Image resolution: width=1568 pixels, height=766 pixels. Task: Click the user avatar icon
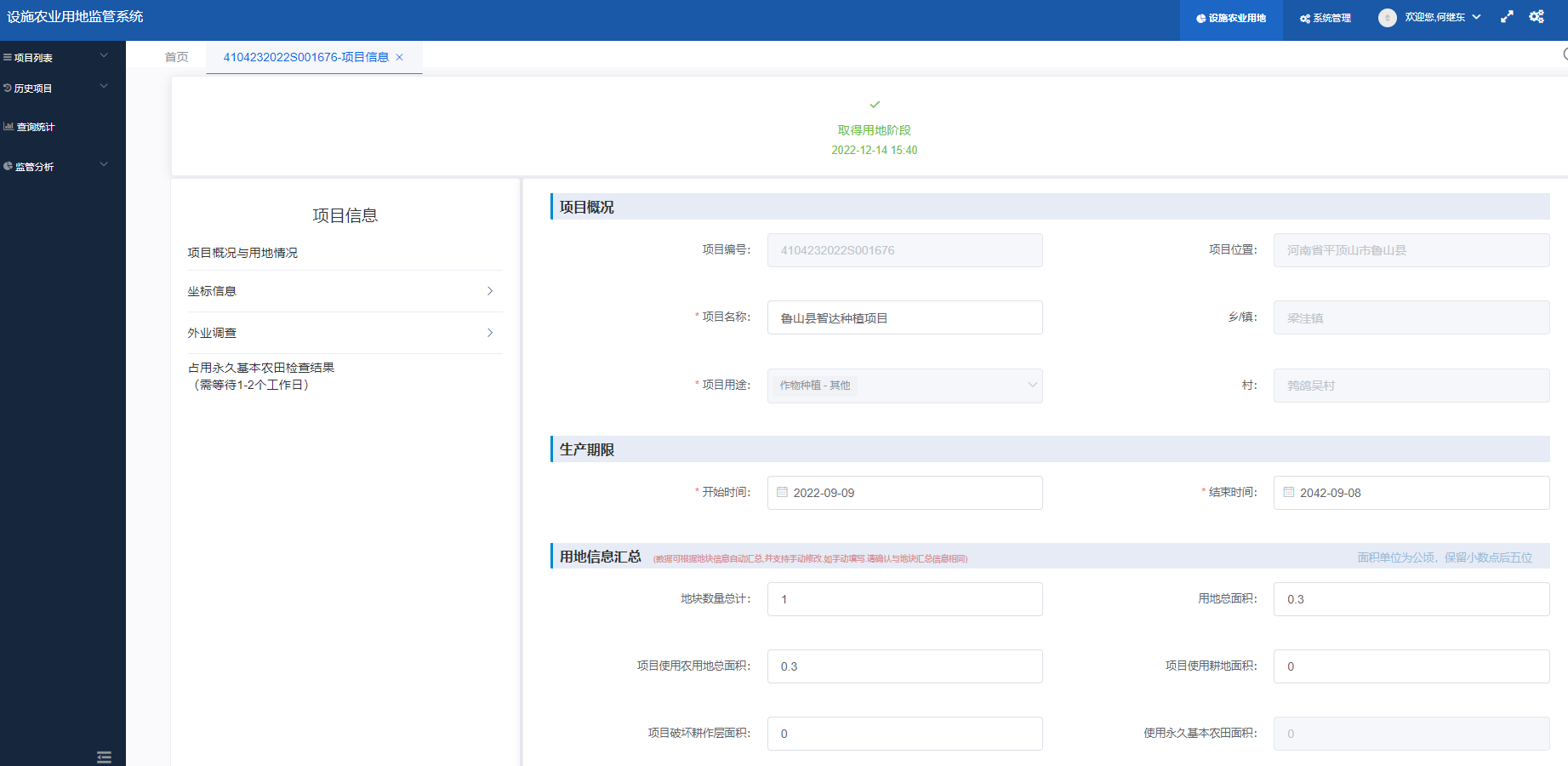pyautogui.click(x=1387, y=17)
